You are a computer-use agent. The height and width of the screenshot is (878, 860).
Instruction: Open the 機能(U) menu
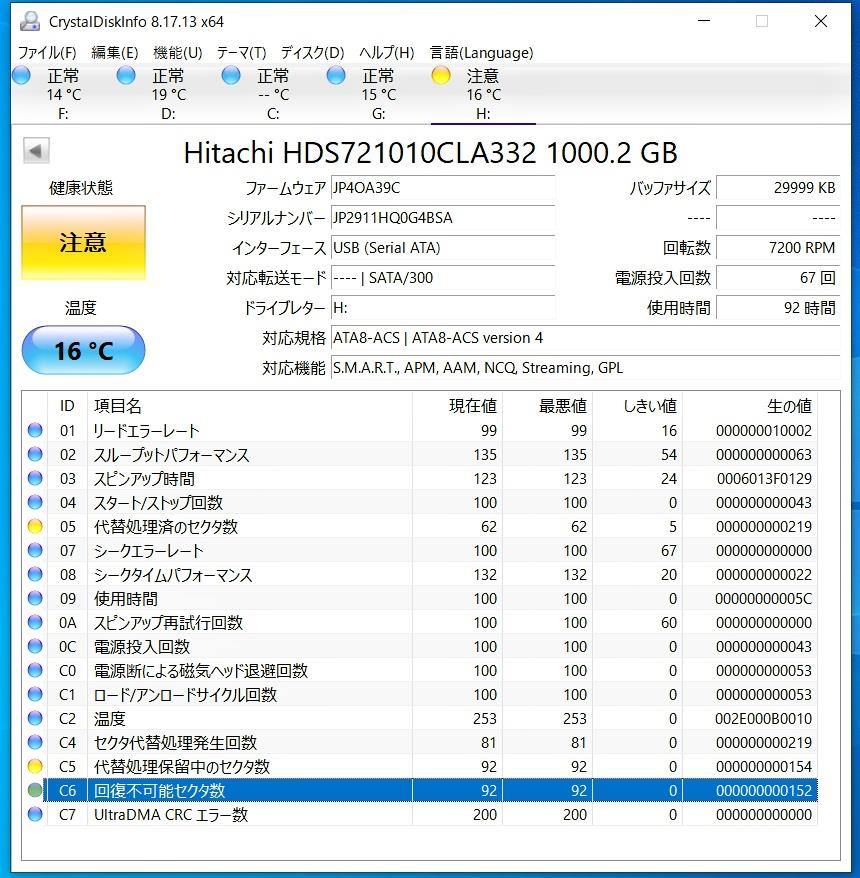point(177,53)
